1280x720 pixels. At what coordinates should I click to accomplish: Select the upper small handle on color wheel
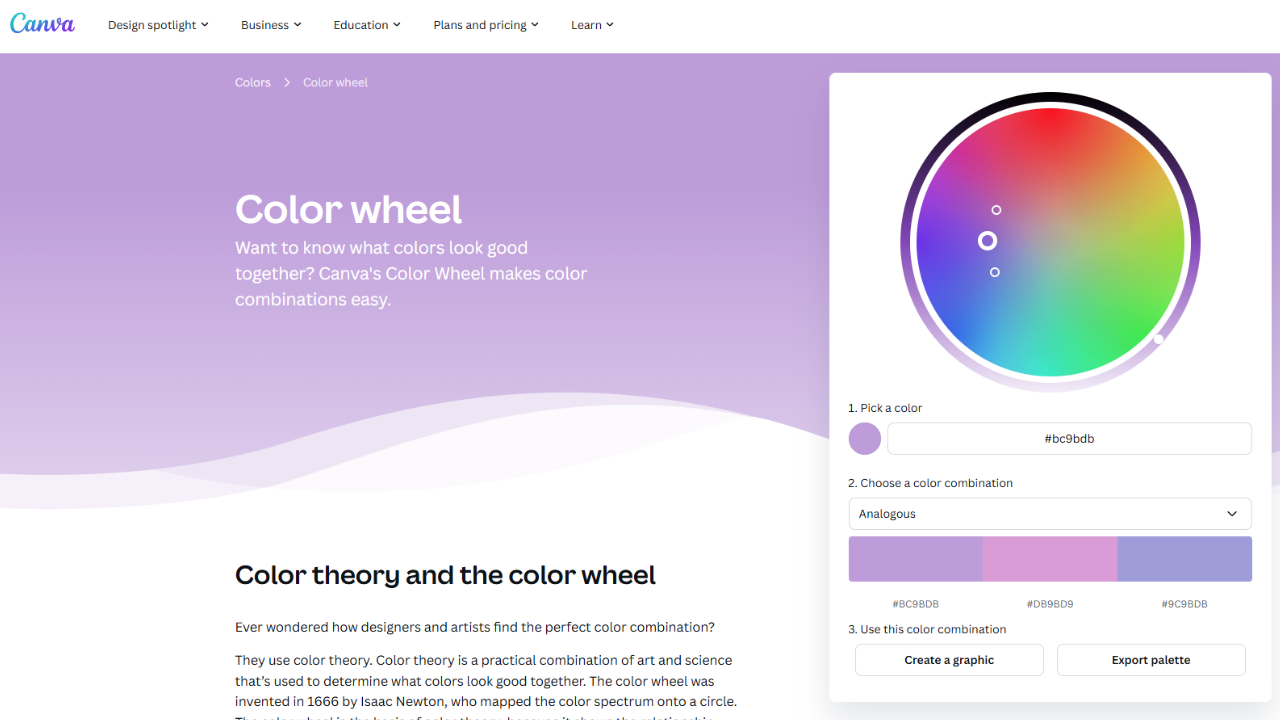(996, 210)
